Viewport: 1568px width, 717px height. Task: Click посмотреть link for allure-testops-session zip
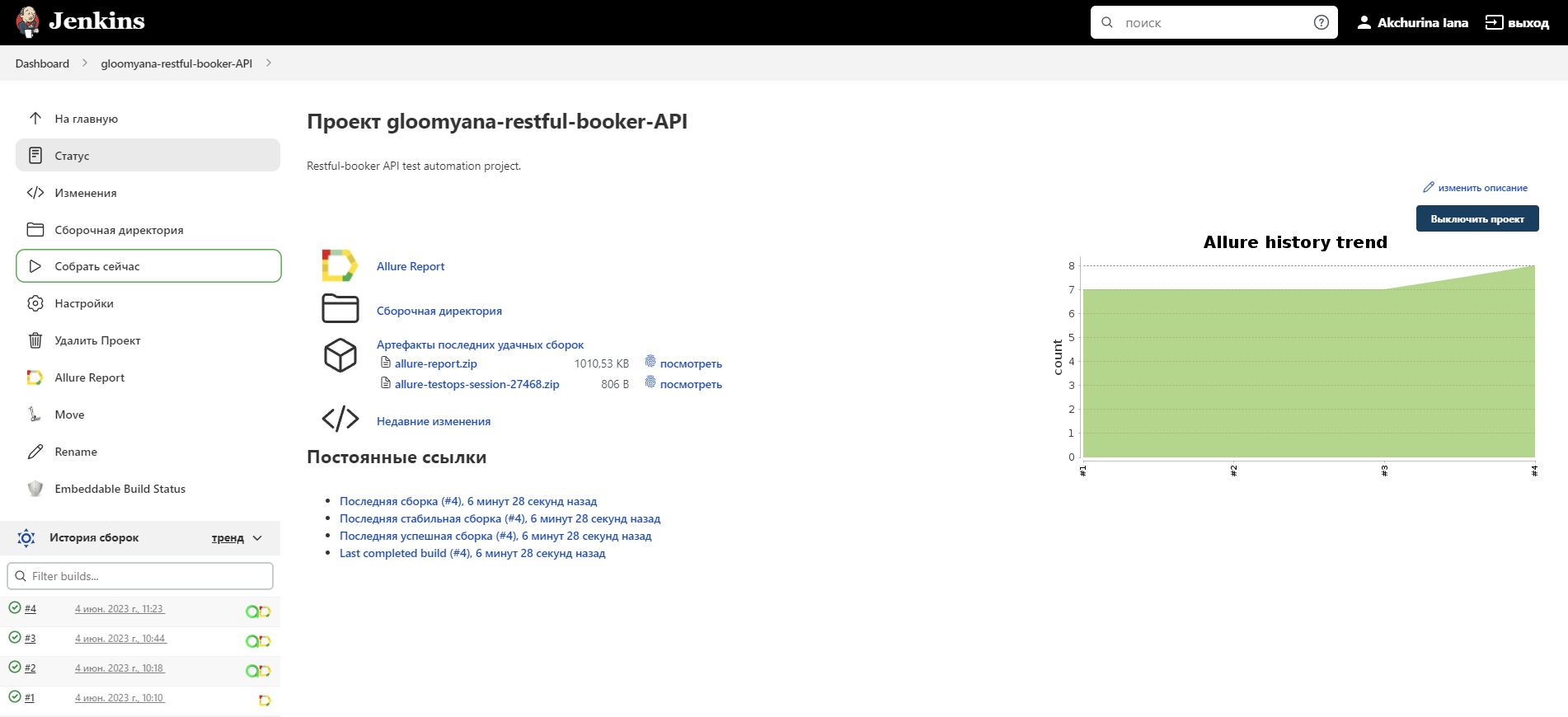coord(691,384)
